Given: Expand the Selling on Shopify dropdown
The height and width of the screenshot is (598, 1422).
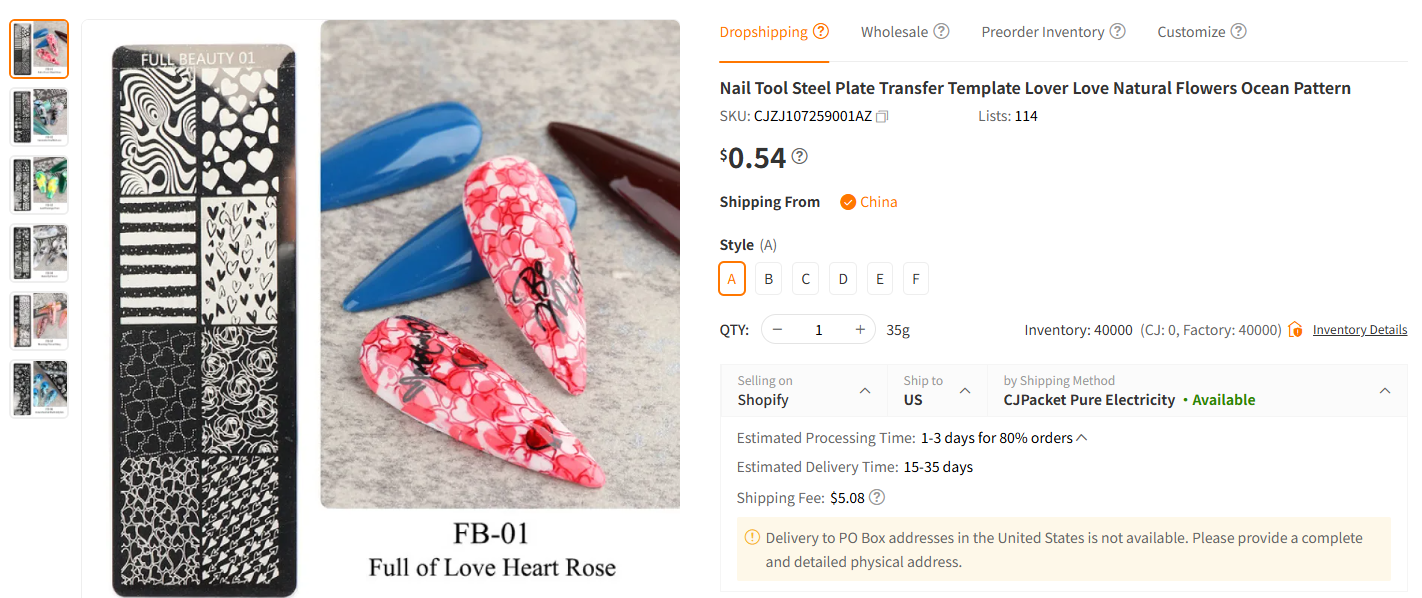Looking at the screenshot, I should (864, 391).
